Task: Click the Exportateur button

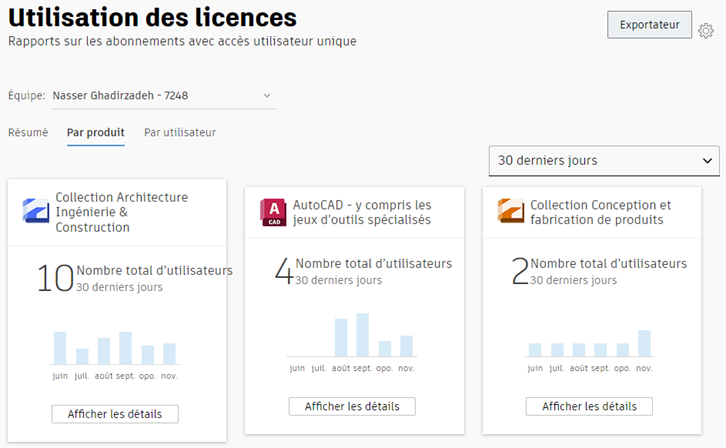Action: [650, 25]
